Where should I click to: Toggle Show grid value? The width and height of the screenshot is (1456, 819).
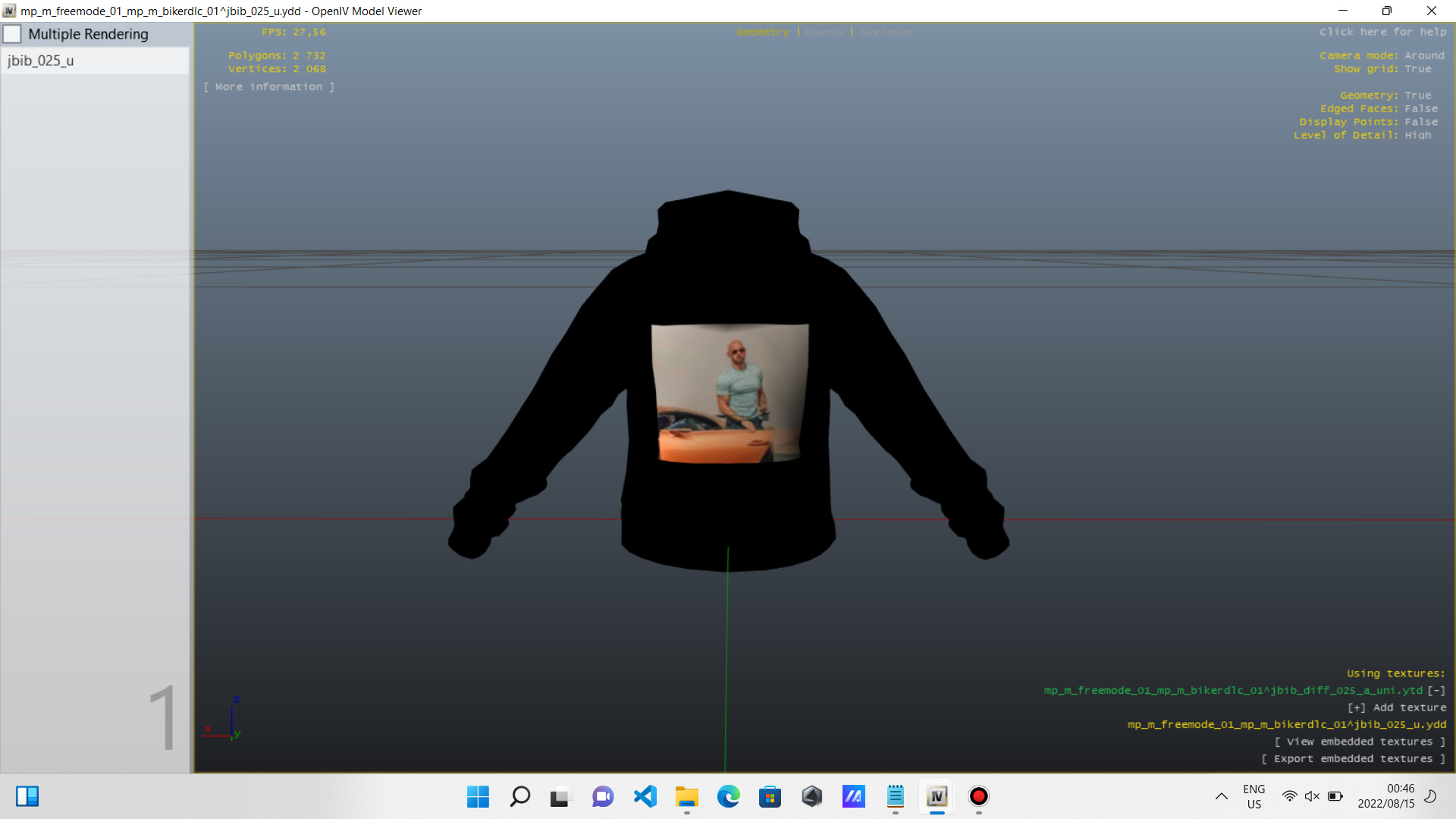click(x=1417, y=69)
